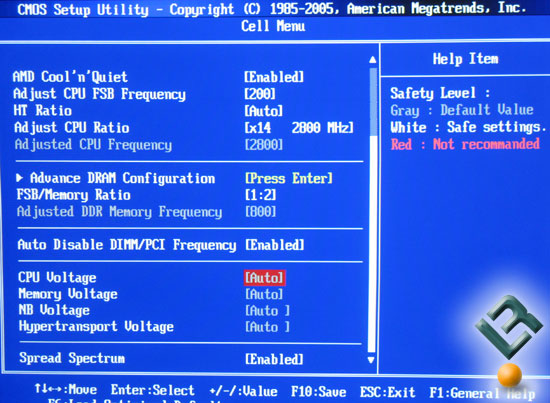
Task: Open FSB/Memory Ratio 1:2 value list
Action: click(261, 195)
